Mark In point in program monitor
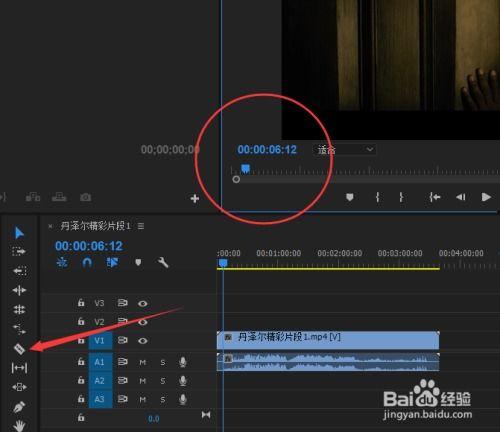This screenshot has height=432, width=500. click(x=378, y=197)
